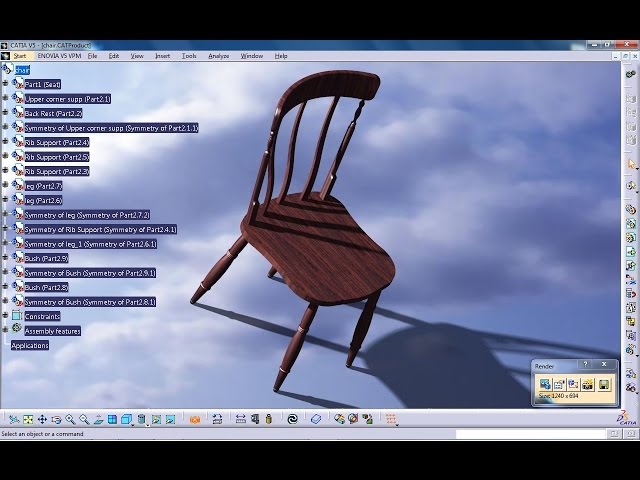Click the Measure Item icon
Image resolution: width=640 pixels, height=480 pixels.
255,419
